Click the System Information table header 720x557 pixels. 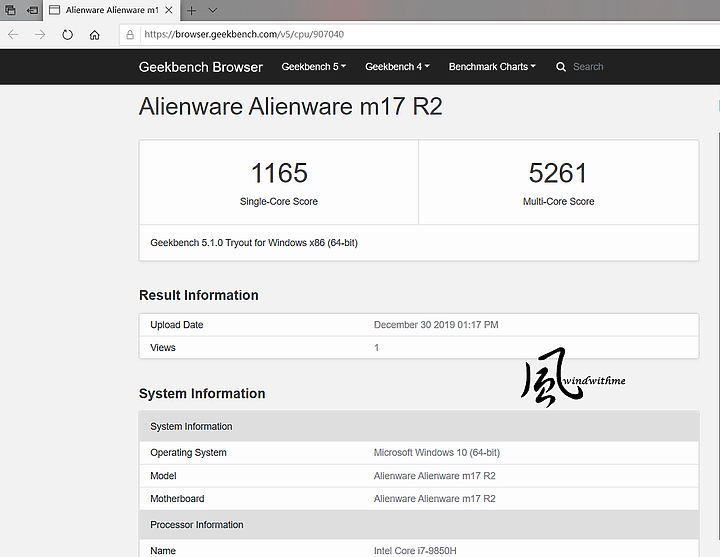(419, 427)
